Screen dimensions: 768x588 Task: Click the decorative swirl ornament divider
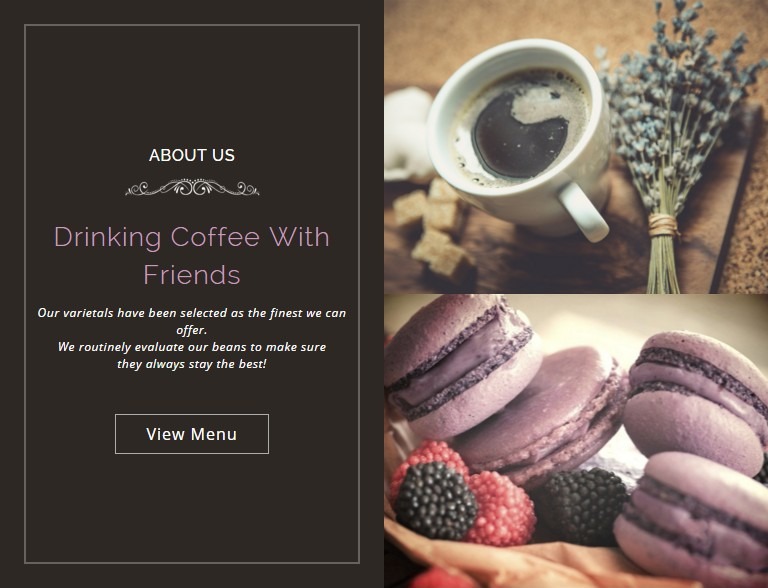click(x=192, y=188)
